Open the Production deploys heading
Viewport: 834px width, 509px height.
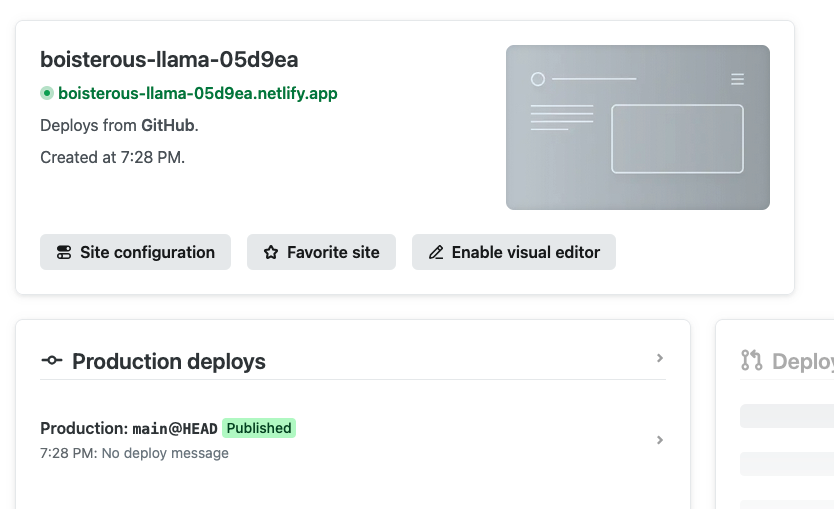coord(169,362)
